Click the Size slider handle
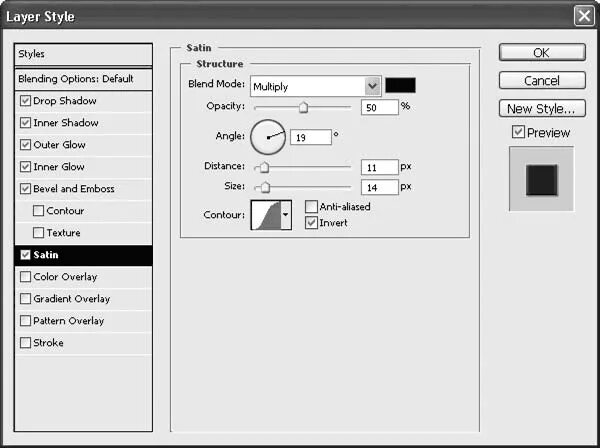This screenshot has width=600, height=448. [265, 187]
